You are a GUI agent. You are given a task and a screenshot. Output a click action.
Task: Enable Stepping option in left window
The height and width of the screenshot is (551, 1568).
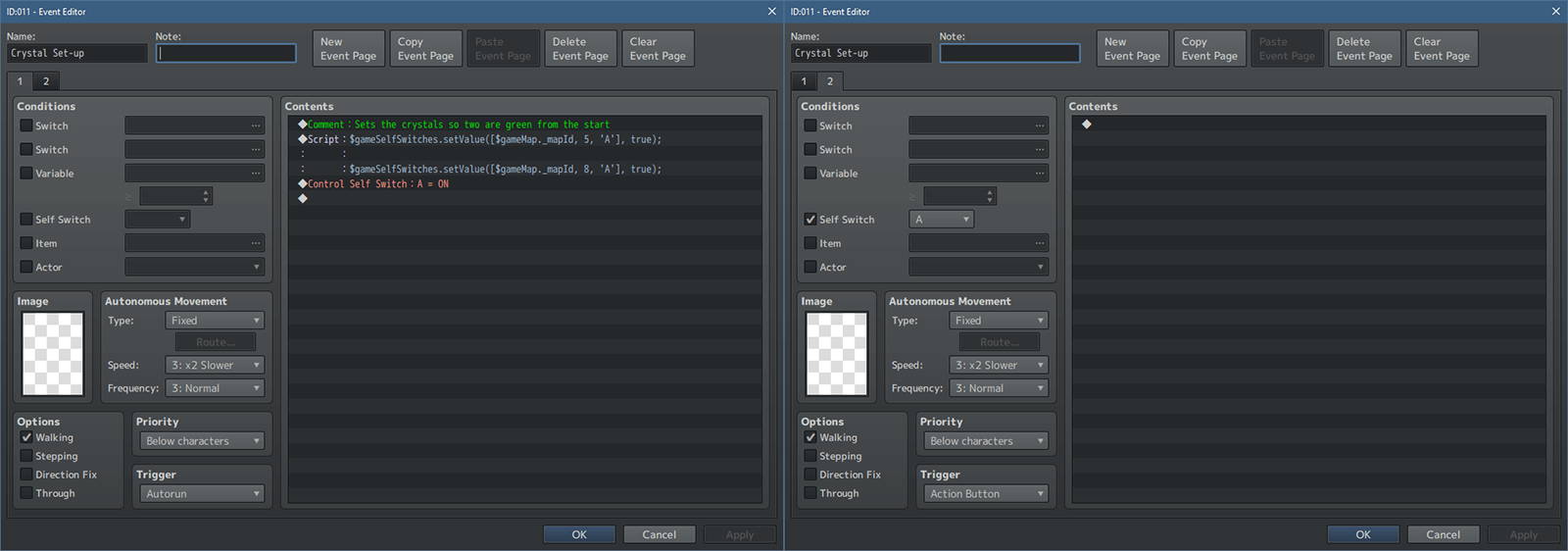click(x=26, y=456)
